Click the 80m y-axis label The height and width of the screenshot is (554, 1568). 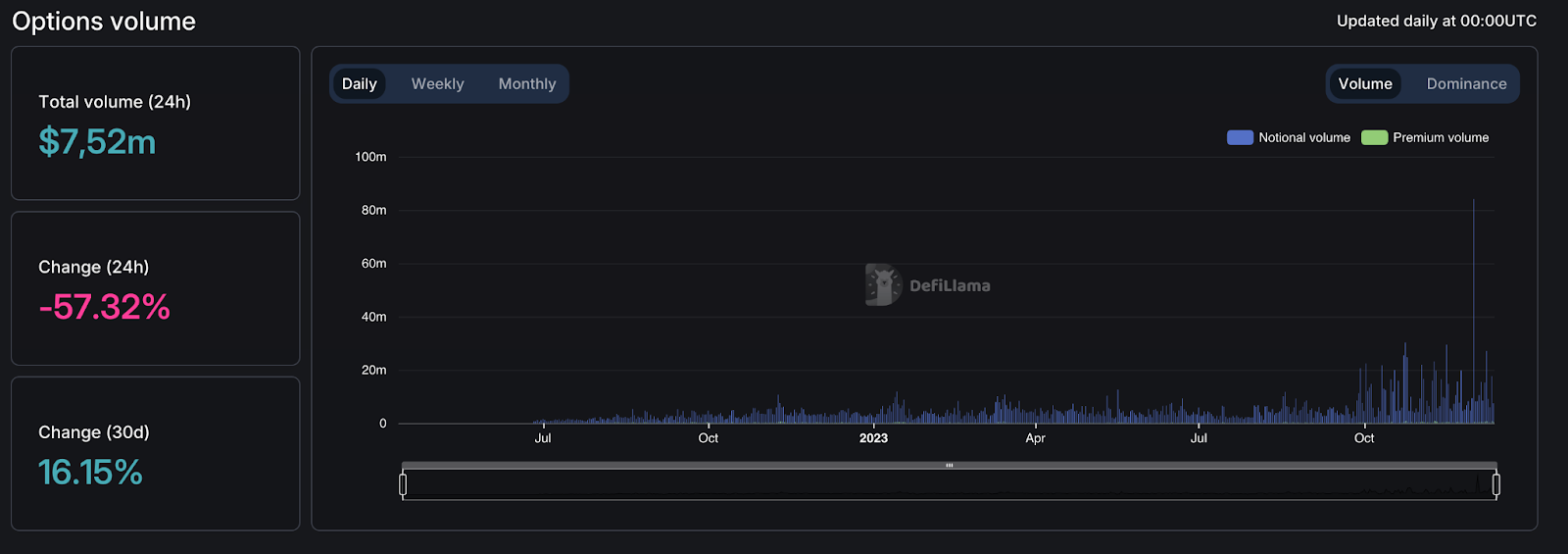pos(373,210)
